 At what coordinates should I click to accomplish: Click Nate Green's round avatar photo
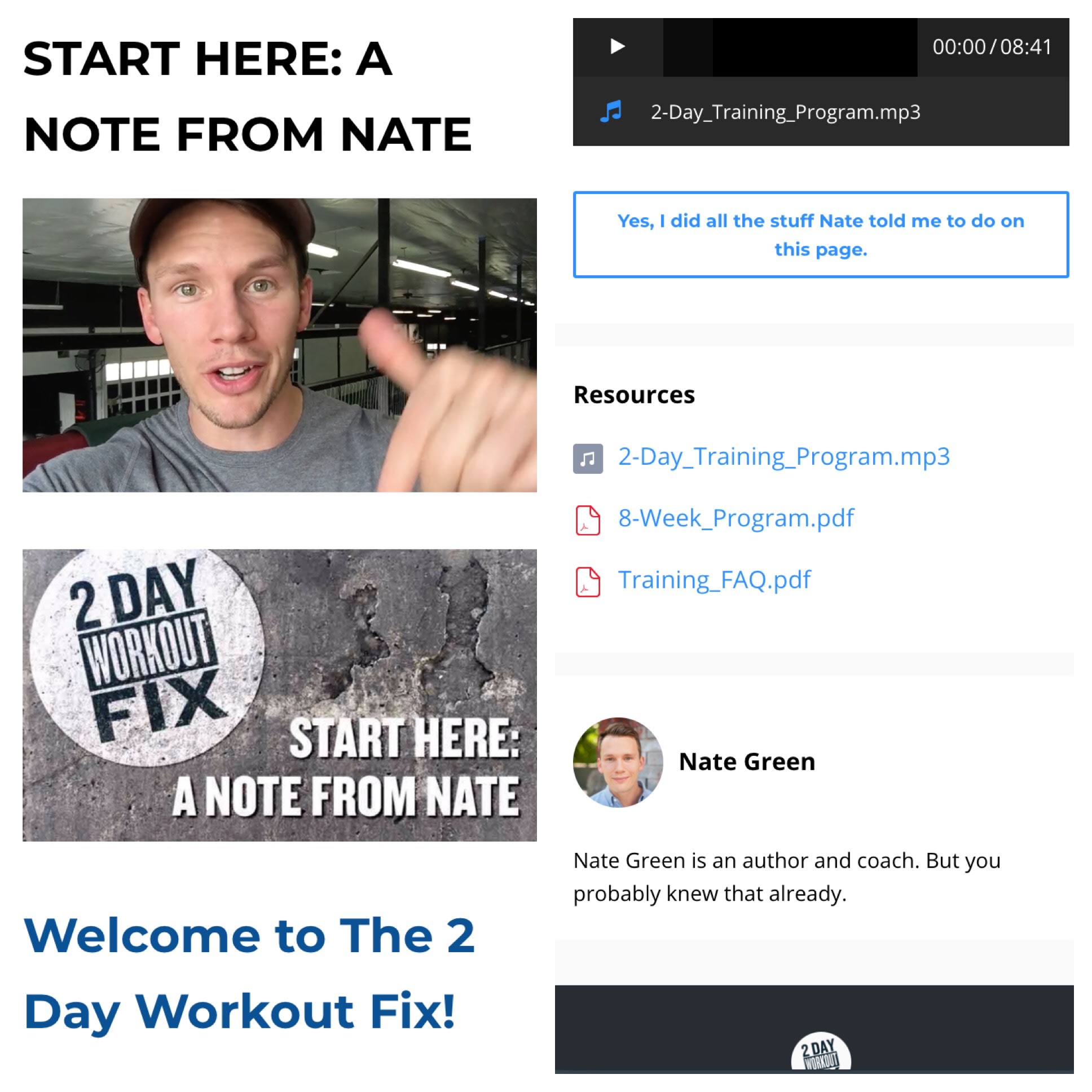(618, 762)
